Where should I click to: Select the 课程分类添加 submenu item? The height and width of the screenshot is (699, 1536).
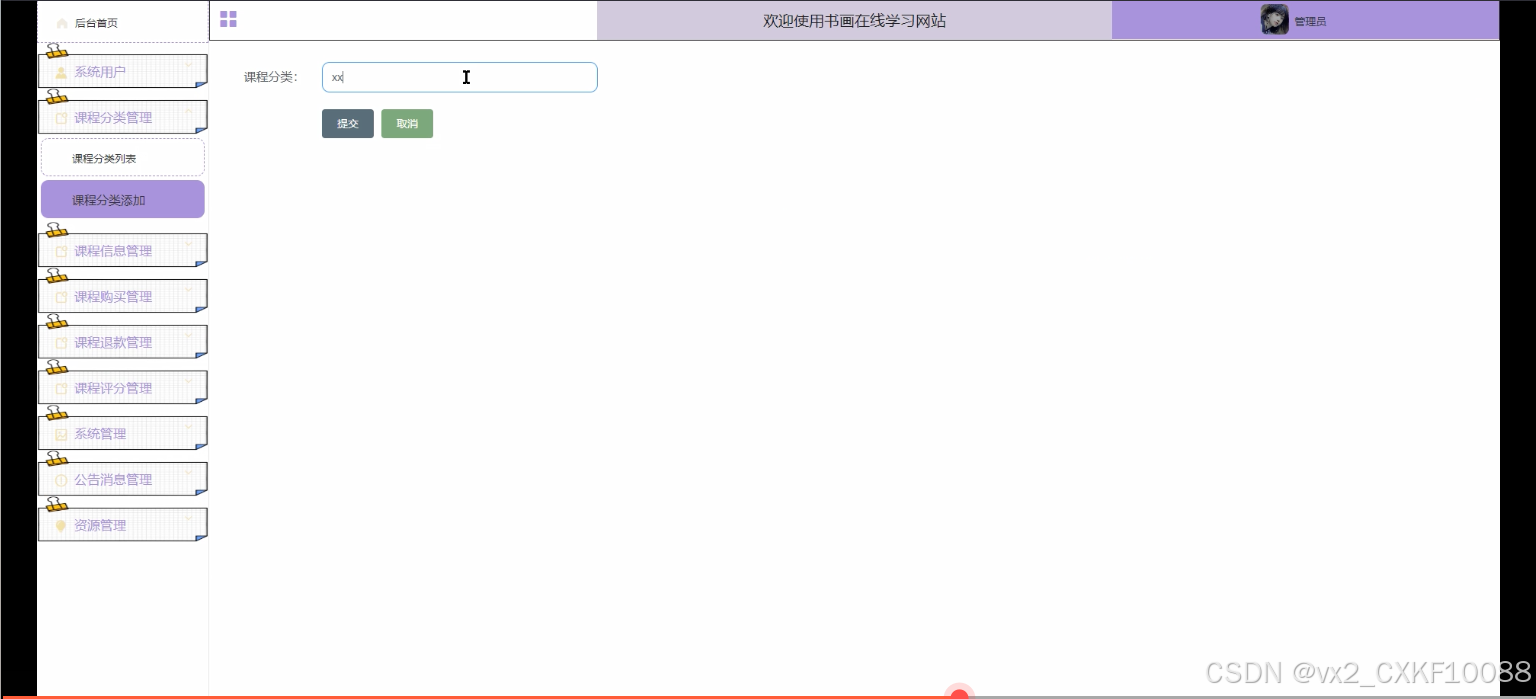coord(123,200)
